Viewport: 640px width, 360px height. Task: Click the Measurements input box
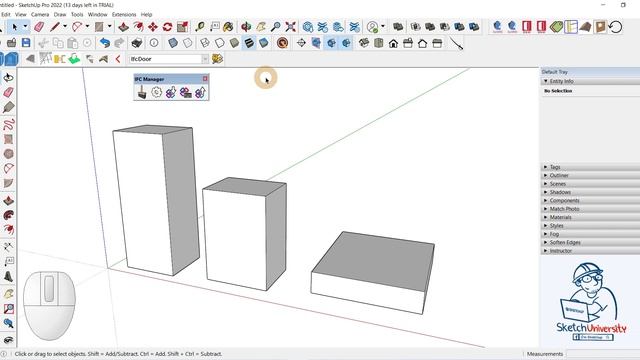click(603, 354)
